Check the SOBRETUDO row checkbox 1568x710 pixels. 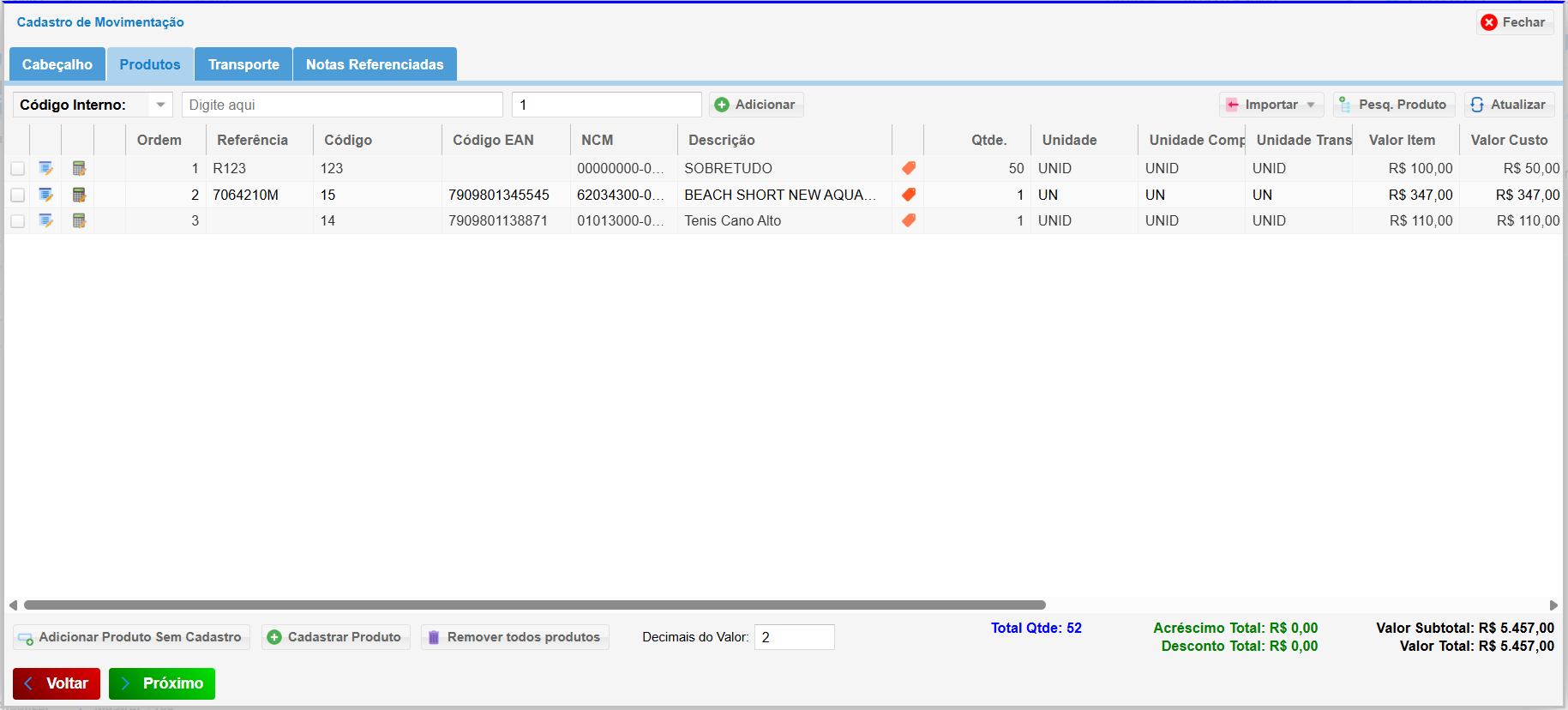17,169
